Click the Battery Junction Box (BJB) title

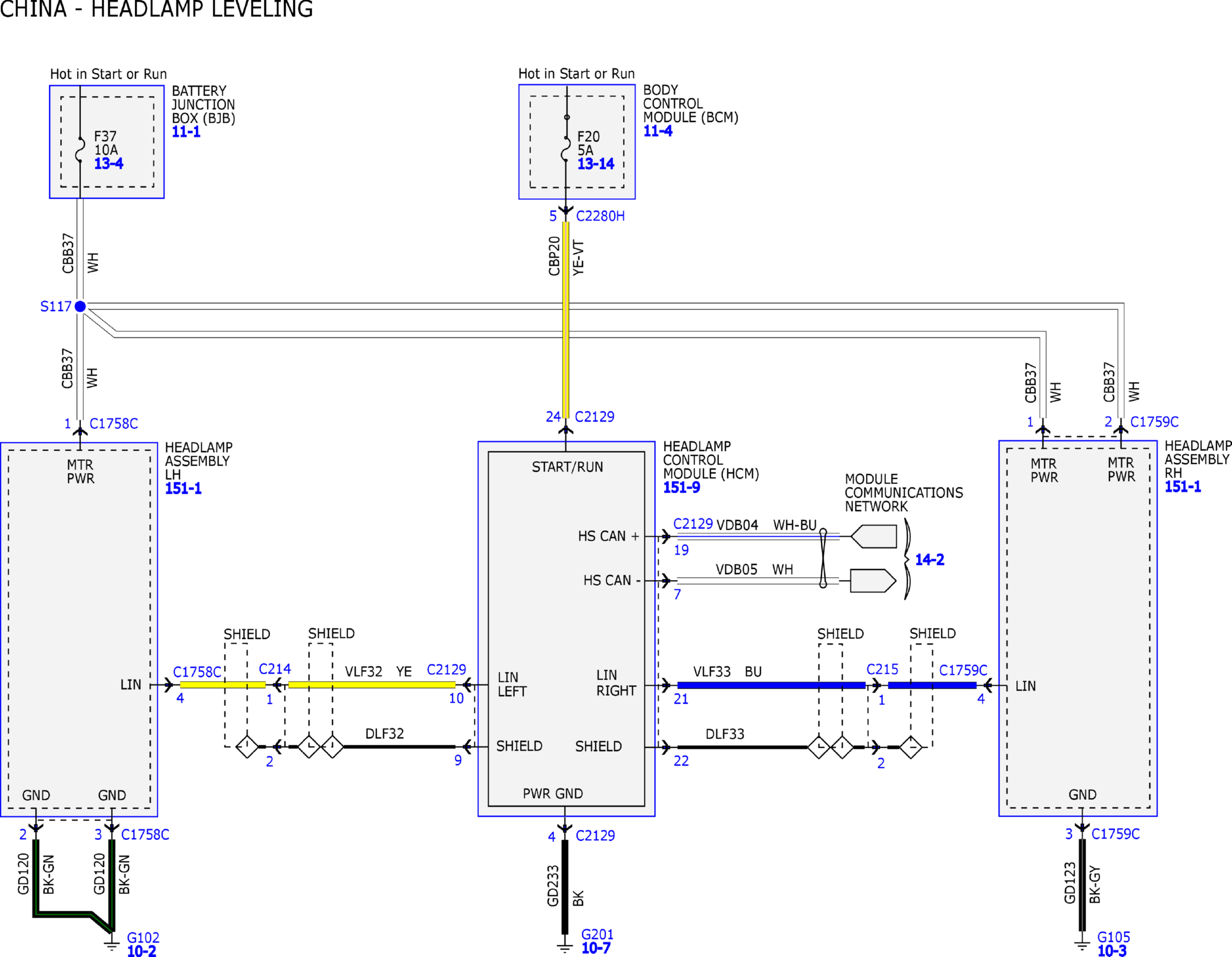pyautogui.click(x=204, y=105)
